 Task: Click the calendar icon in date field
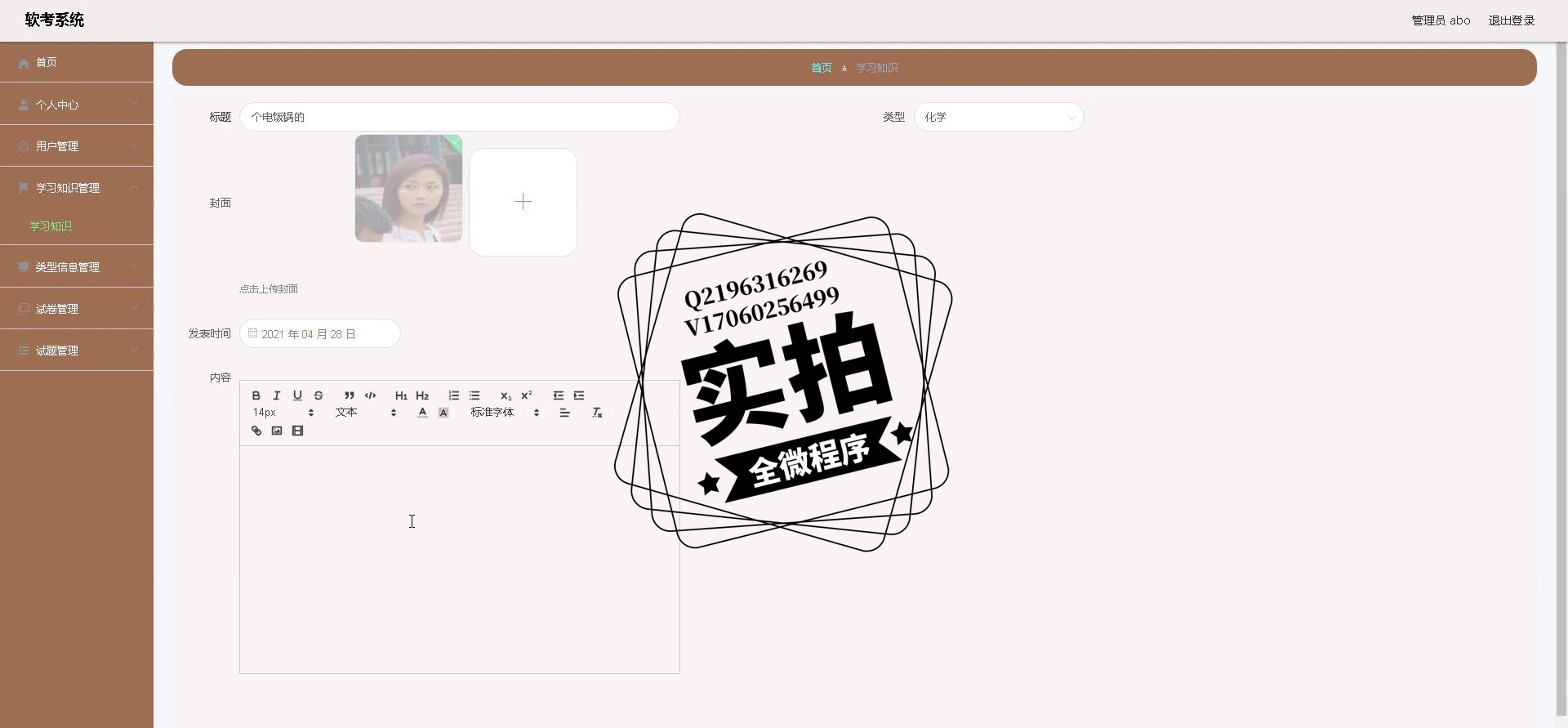[x=252, y=333]
